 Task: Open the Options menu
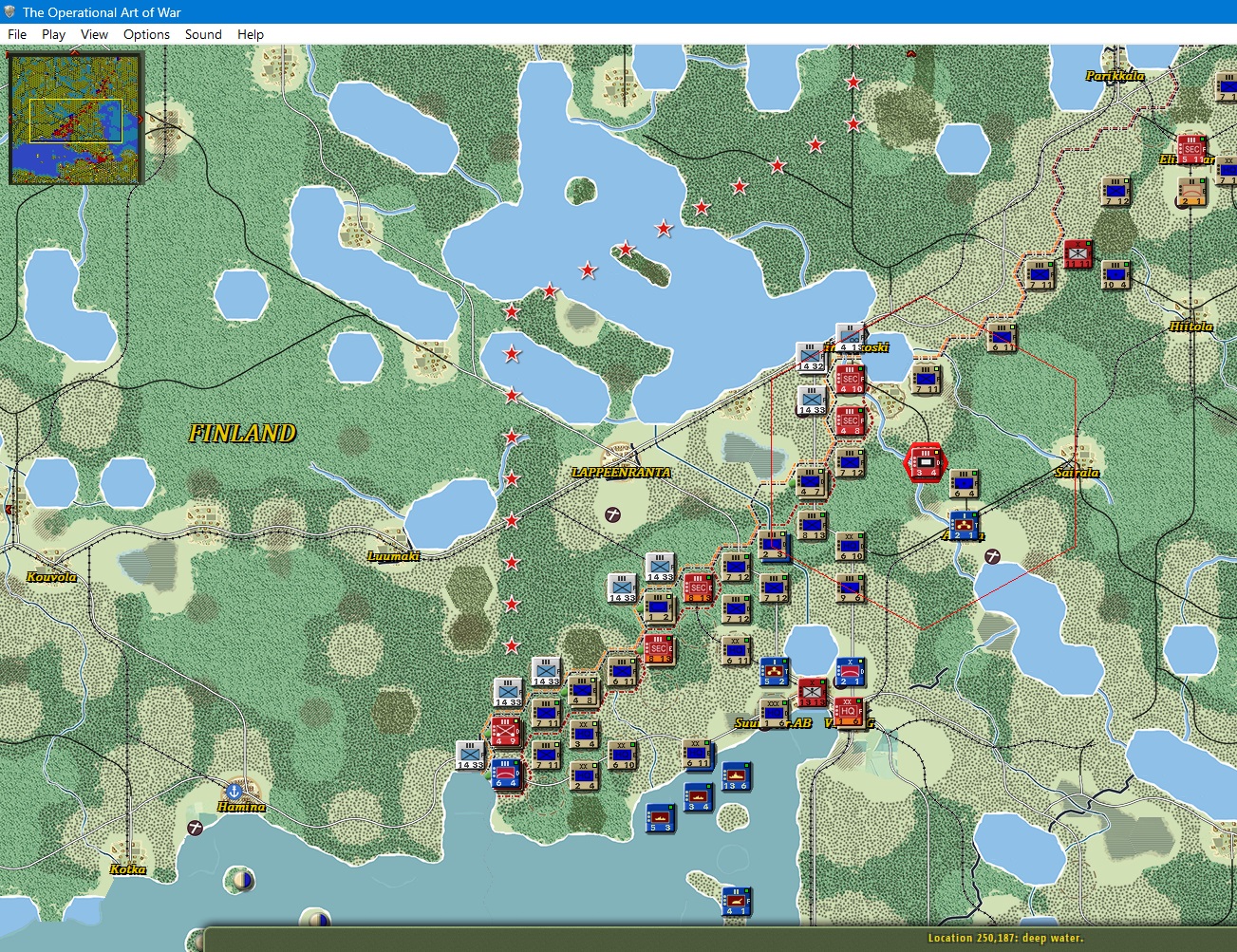pyautogui.click(x=146, y=34)
